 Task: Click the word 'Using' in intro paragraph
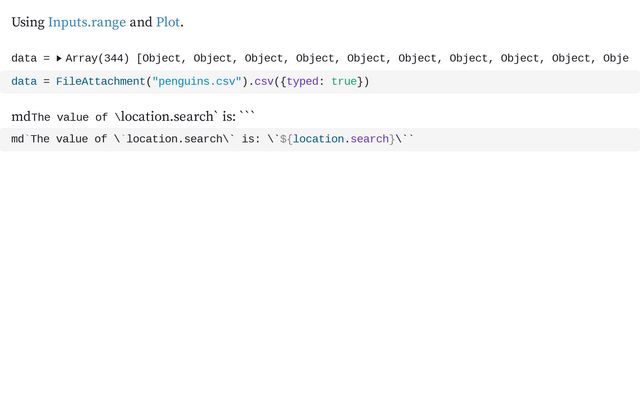[x=27, y=21]
